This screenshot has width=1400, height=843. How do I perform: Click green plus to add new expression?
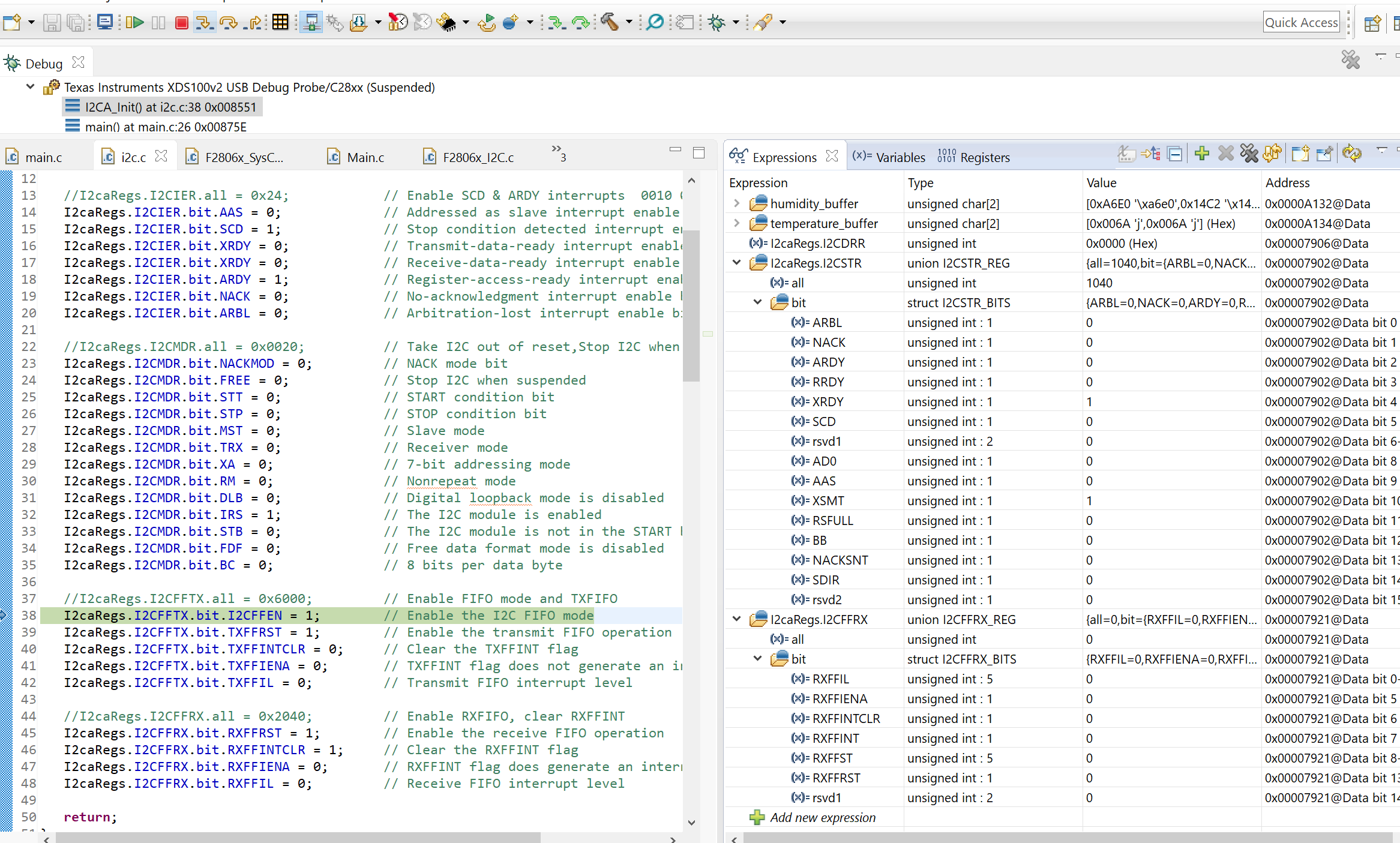1201,154
